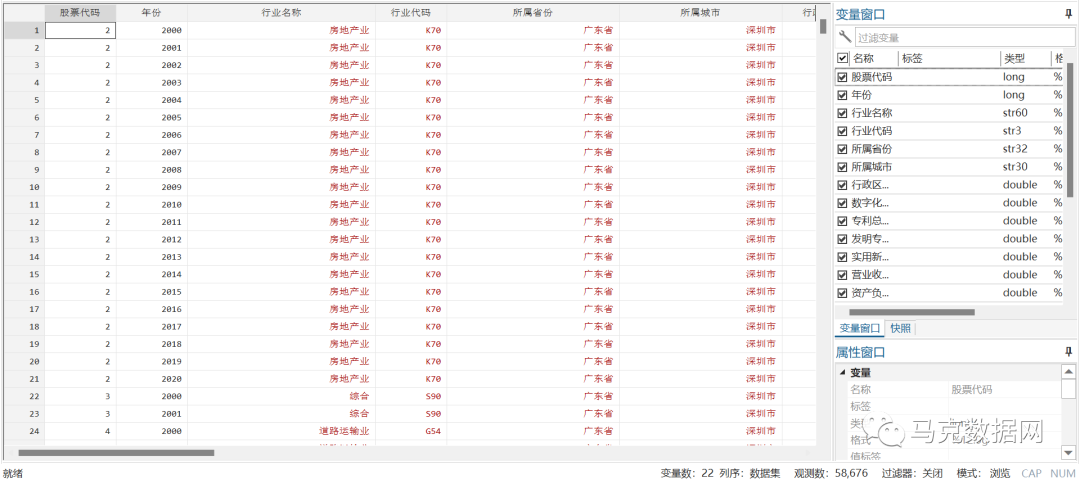Toggle the 实用新… variable checkbox
The height and width of the screenshot is (479, 1080).
[x=842, y=256]
